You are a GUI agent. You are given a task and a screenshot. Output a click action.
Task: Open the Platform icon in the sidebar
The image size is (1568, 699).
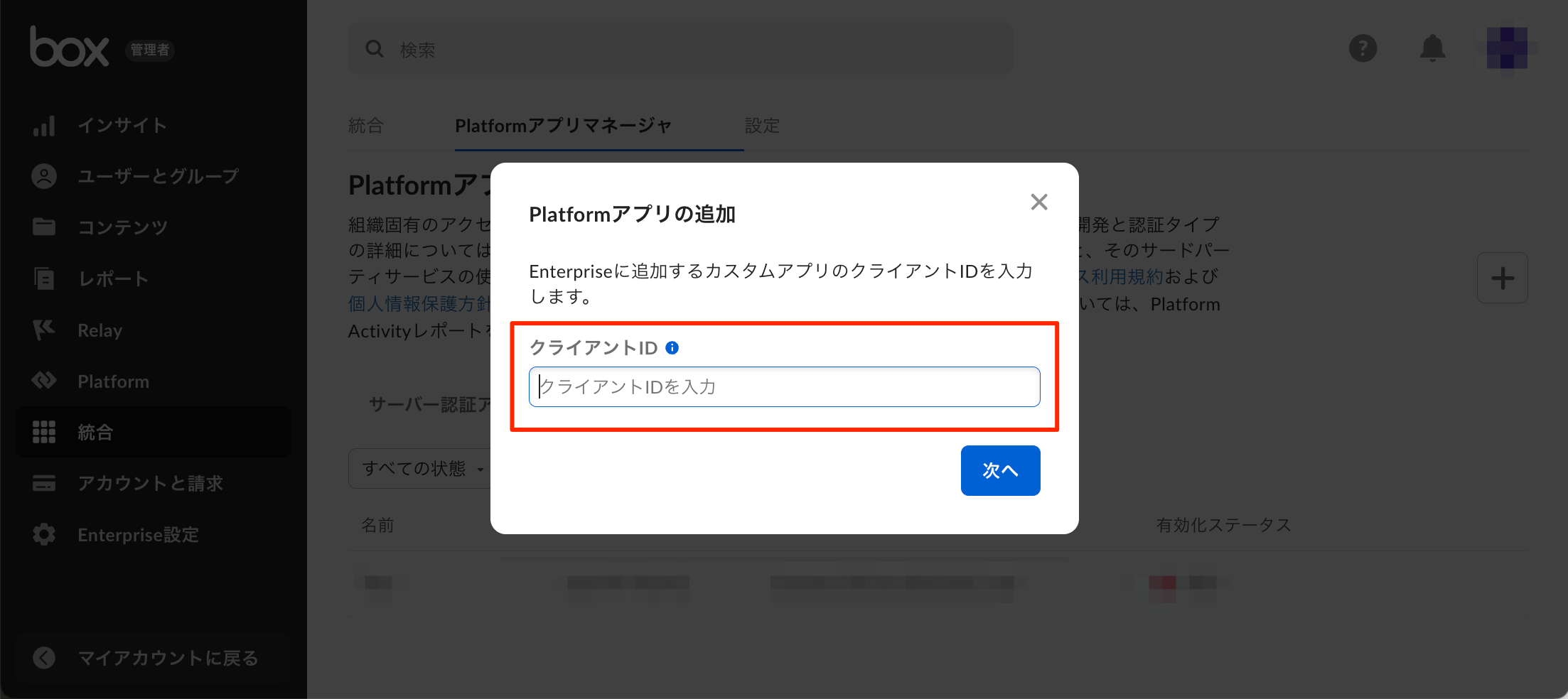pyautogui.click(x=44, y=381)
